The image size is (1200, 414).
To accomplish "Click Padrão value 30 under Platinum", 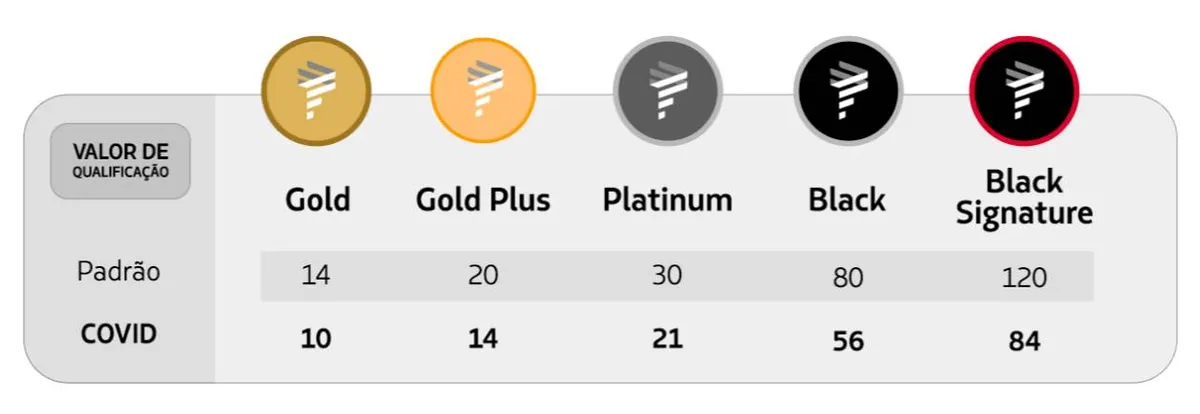I will 667,276.
